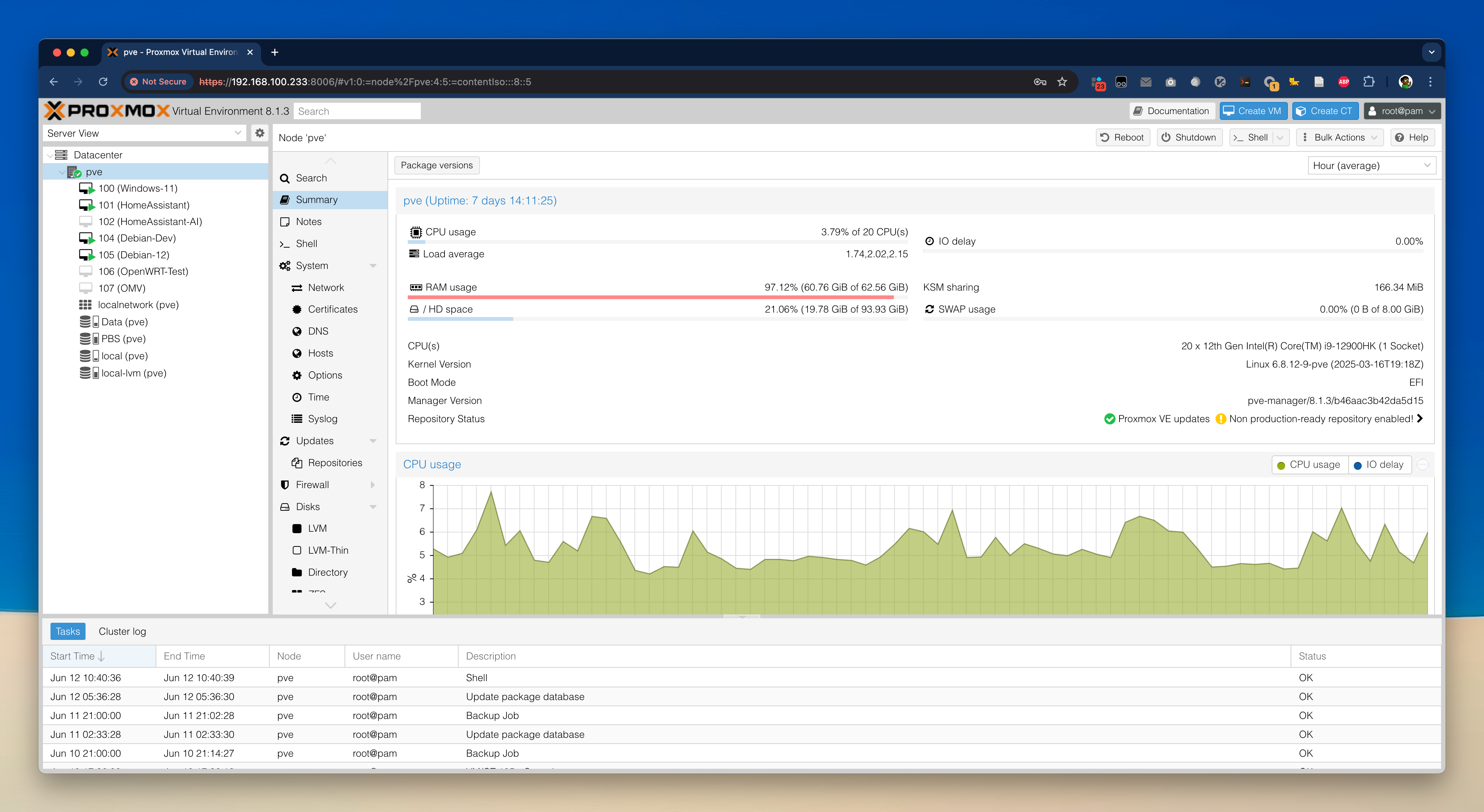
Task: Click the PBS storage icon
Action: pyautogui.click(x=89, y=339)
